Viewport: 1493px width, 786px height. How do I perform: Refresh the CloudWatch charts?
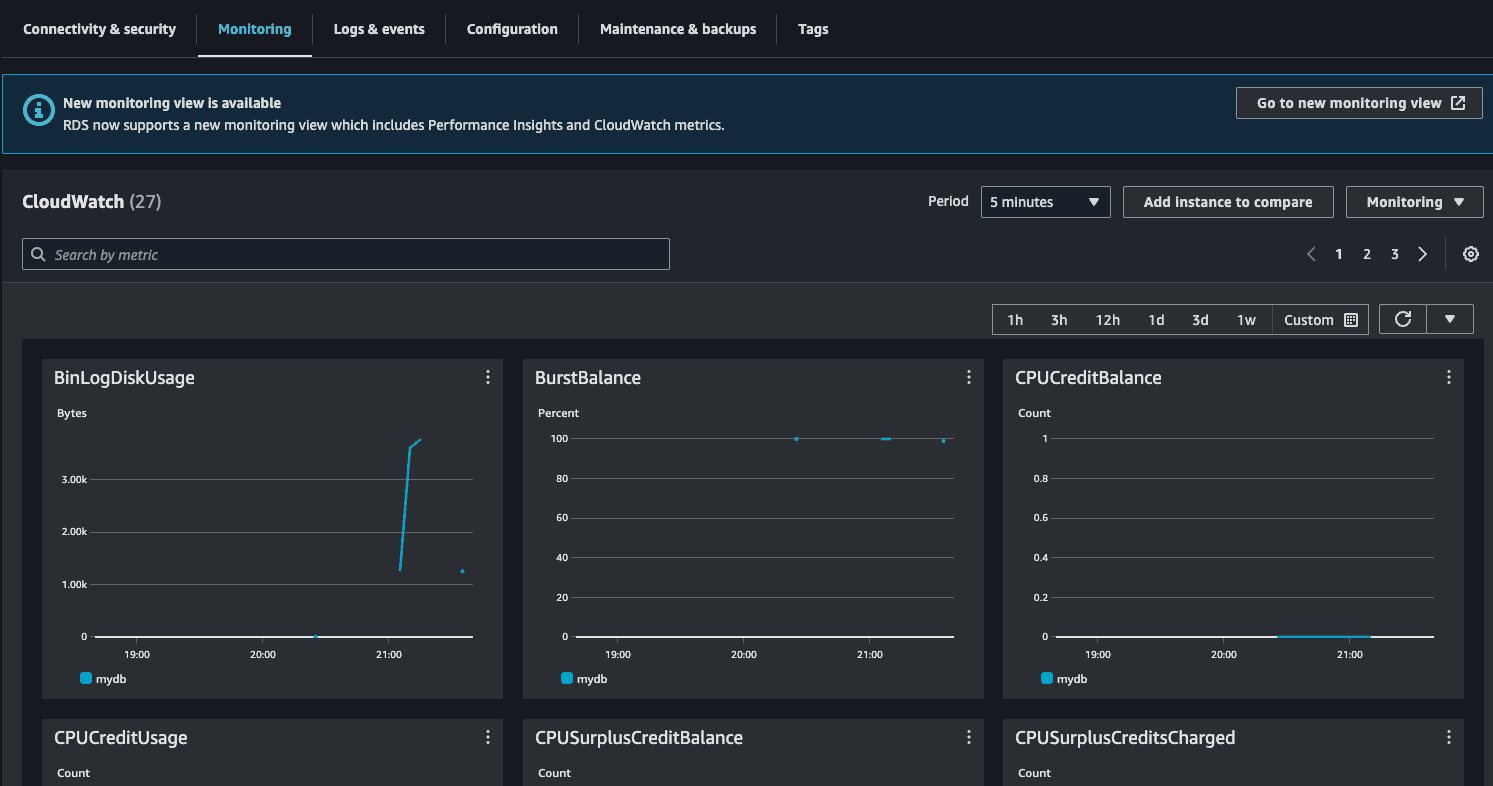[x=1402, y=319]
